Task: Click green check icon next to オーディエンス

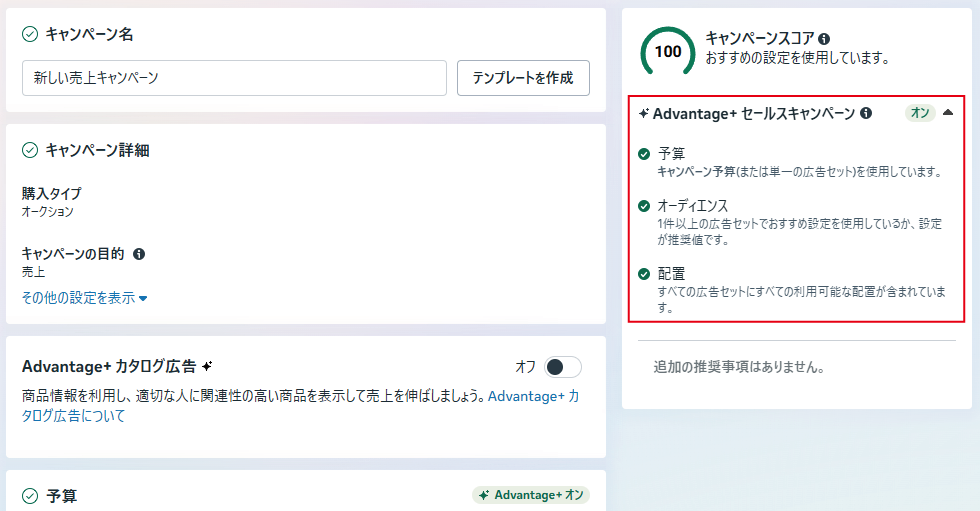Action: tap(644, 206)
